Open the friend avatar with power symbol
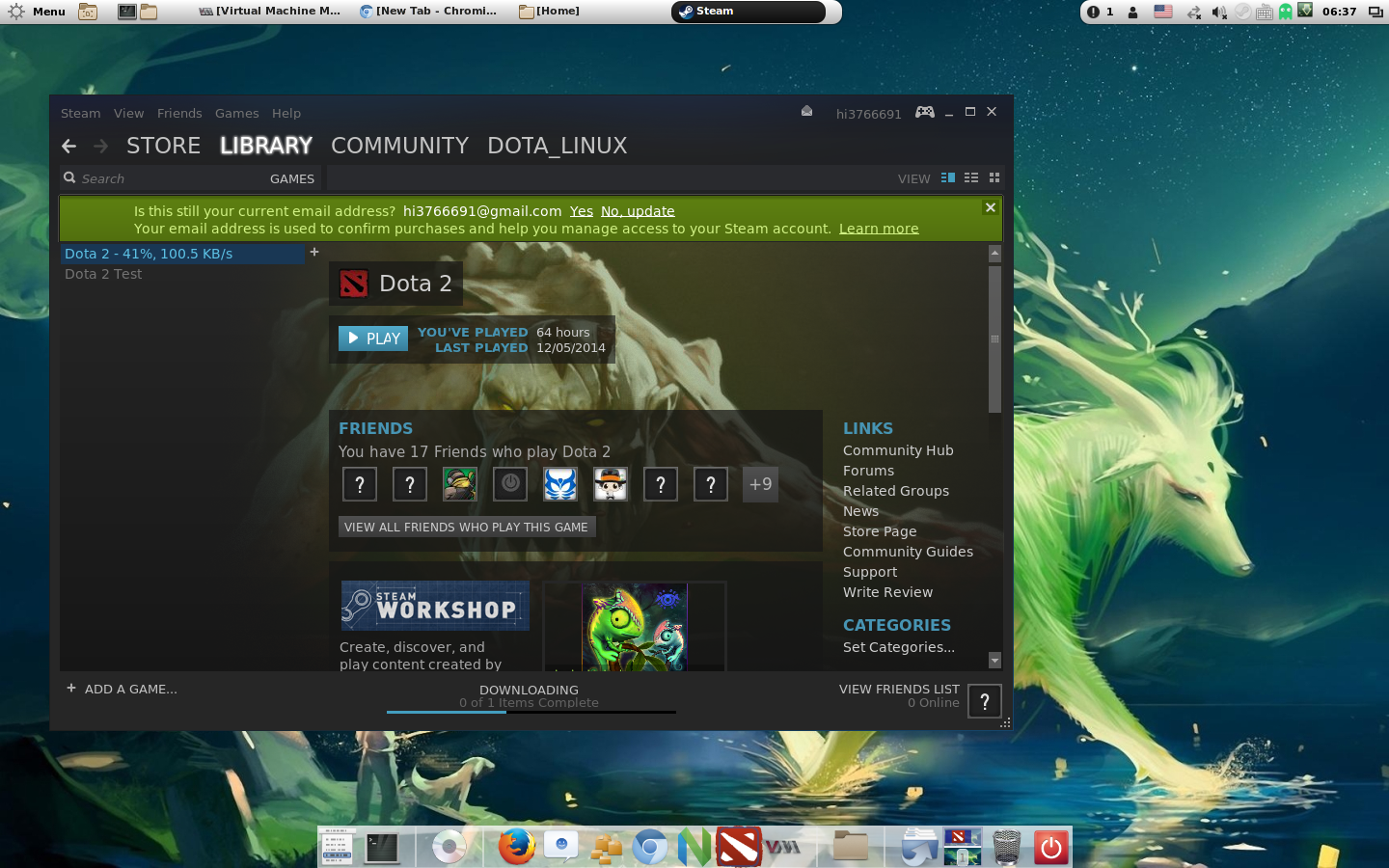This screenshot has width=1389, height=868. [x=510, y=484]
